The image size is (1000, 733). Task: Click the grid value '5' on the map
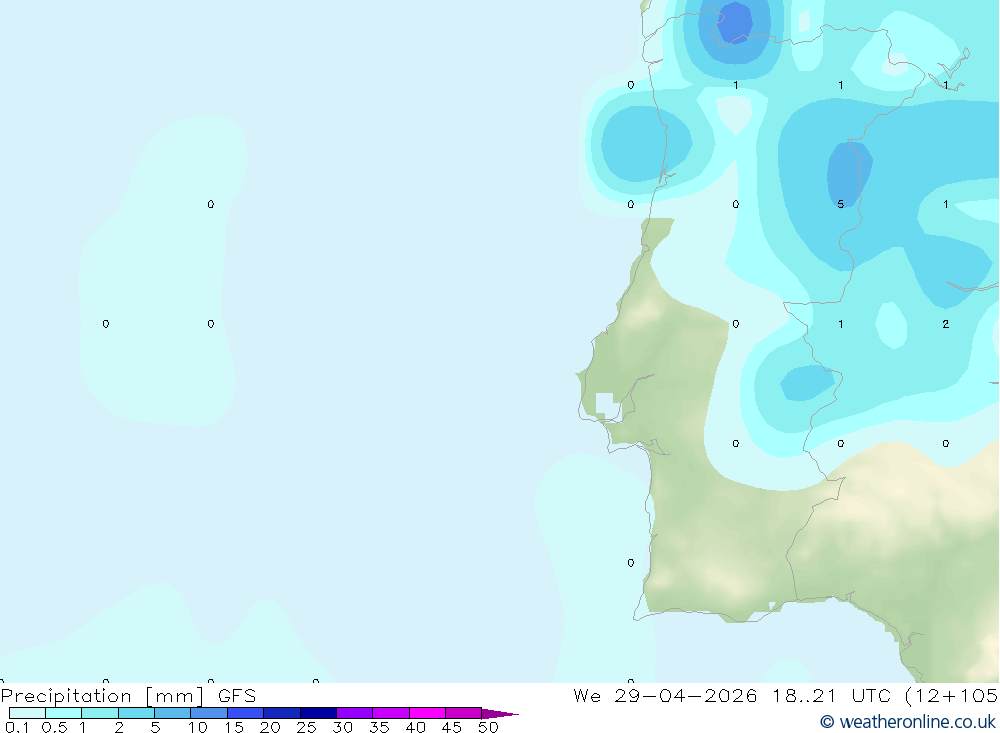point(841,204)
